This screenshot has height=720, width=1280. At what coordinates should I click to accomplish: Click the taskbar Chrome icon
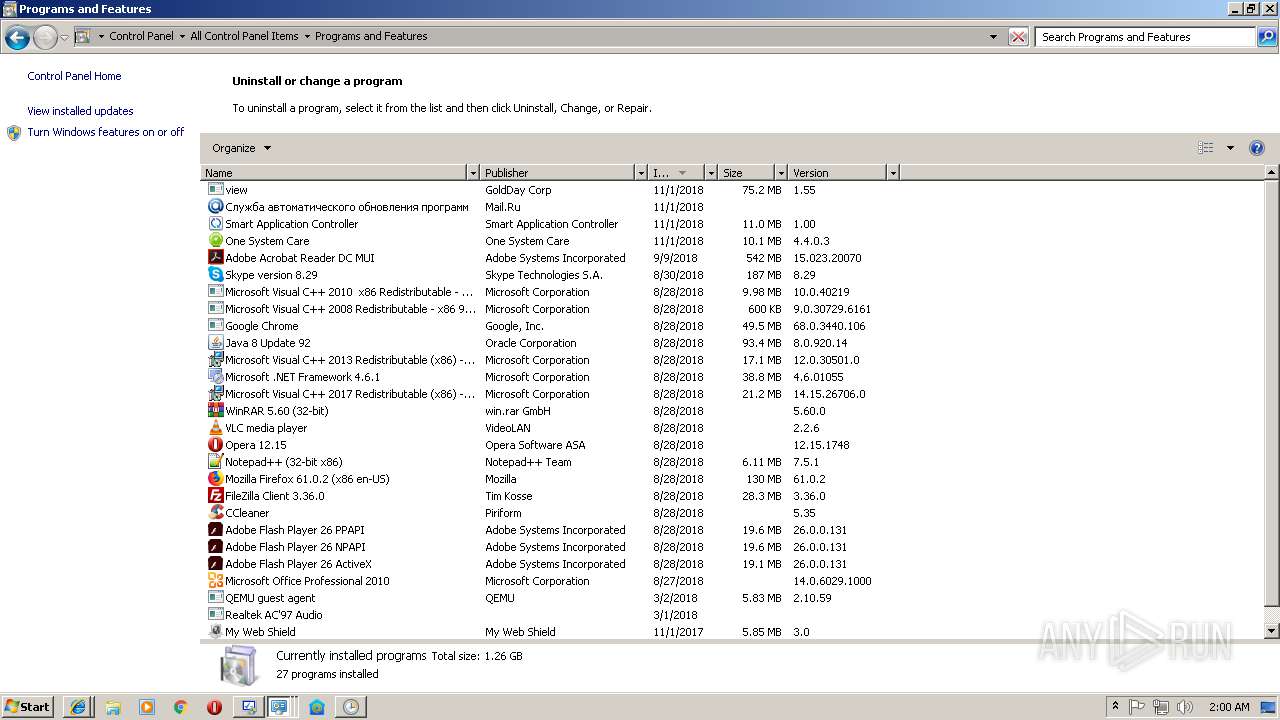(x=180, y=707)
